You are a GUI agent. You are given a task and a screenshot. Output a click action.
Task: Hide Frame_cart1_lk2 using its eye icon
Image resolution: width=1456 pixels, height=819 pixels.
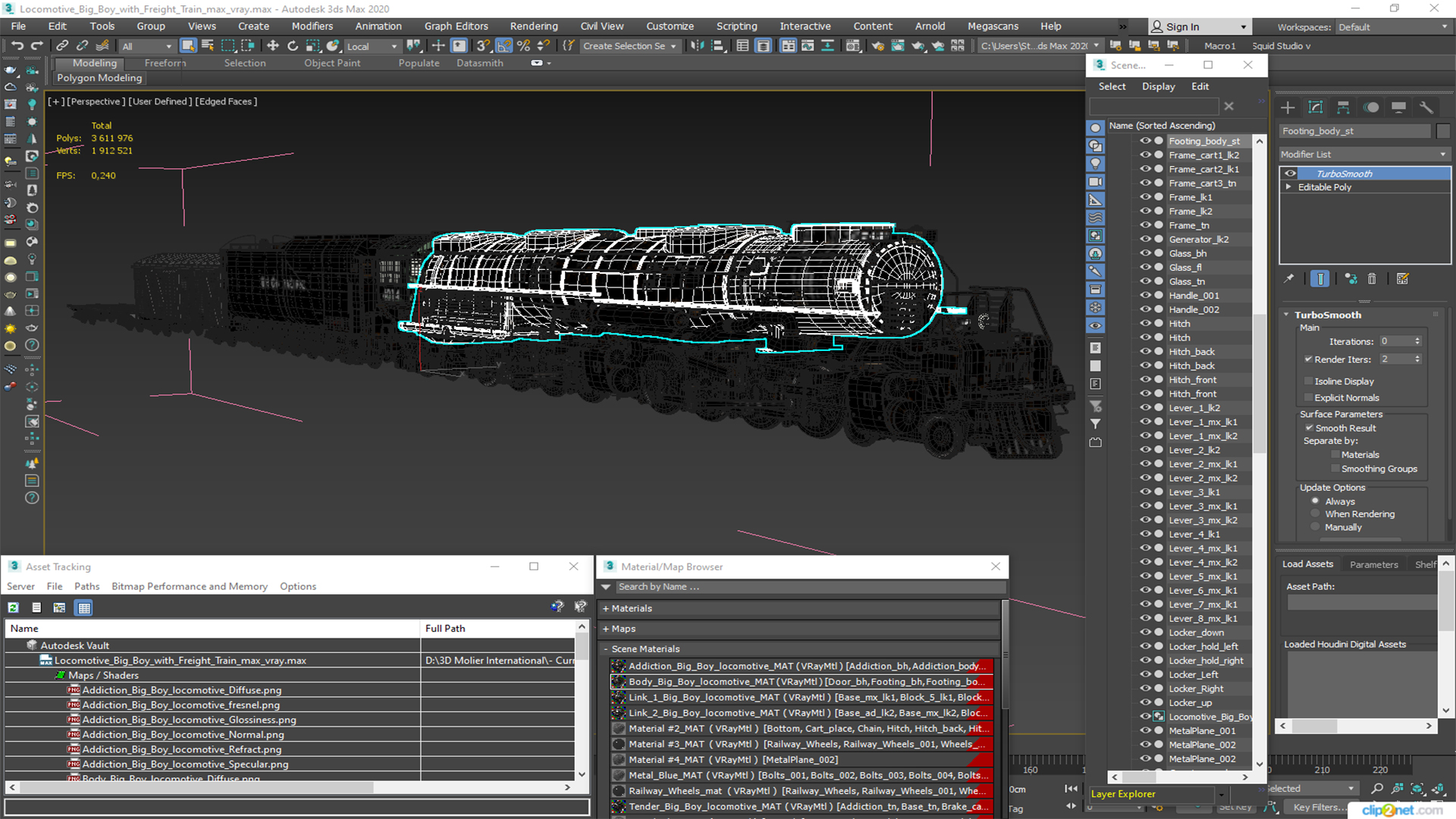[x=1145, y=155]
